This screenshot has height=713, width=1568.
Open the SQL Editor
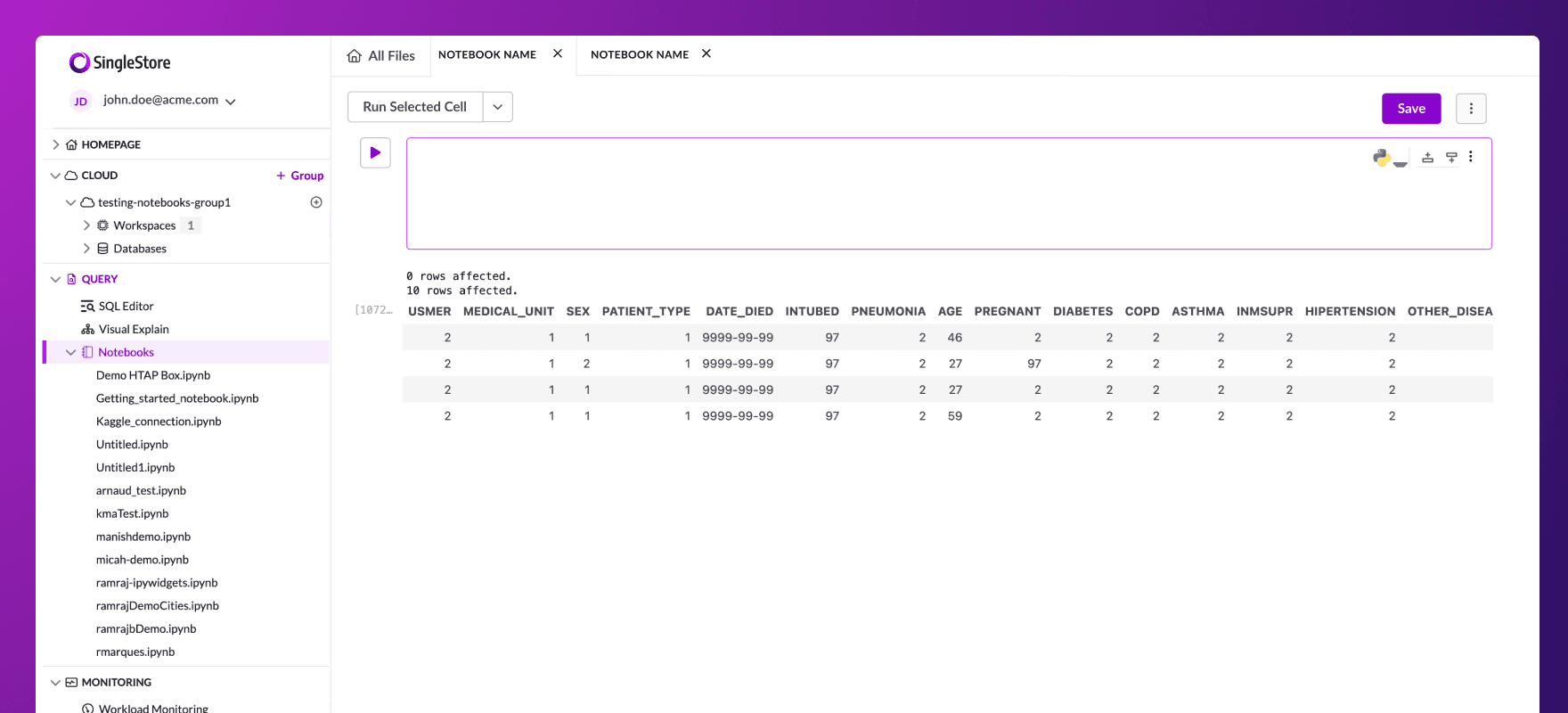126,306
